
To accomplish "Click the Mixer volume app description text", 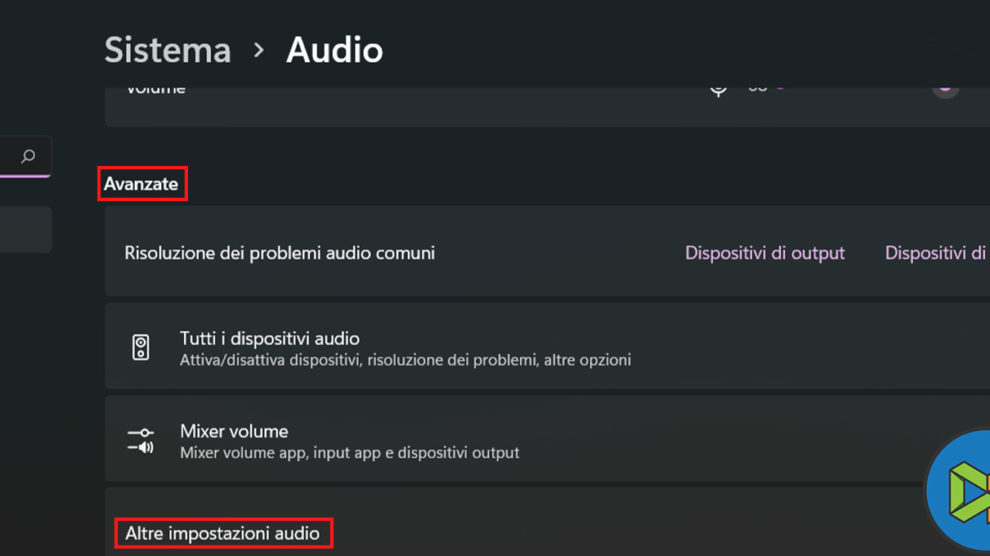I will [x=349, y=453].
